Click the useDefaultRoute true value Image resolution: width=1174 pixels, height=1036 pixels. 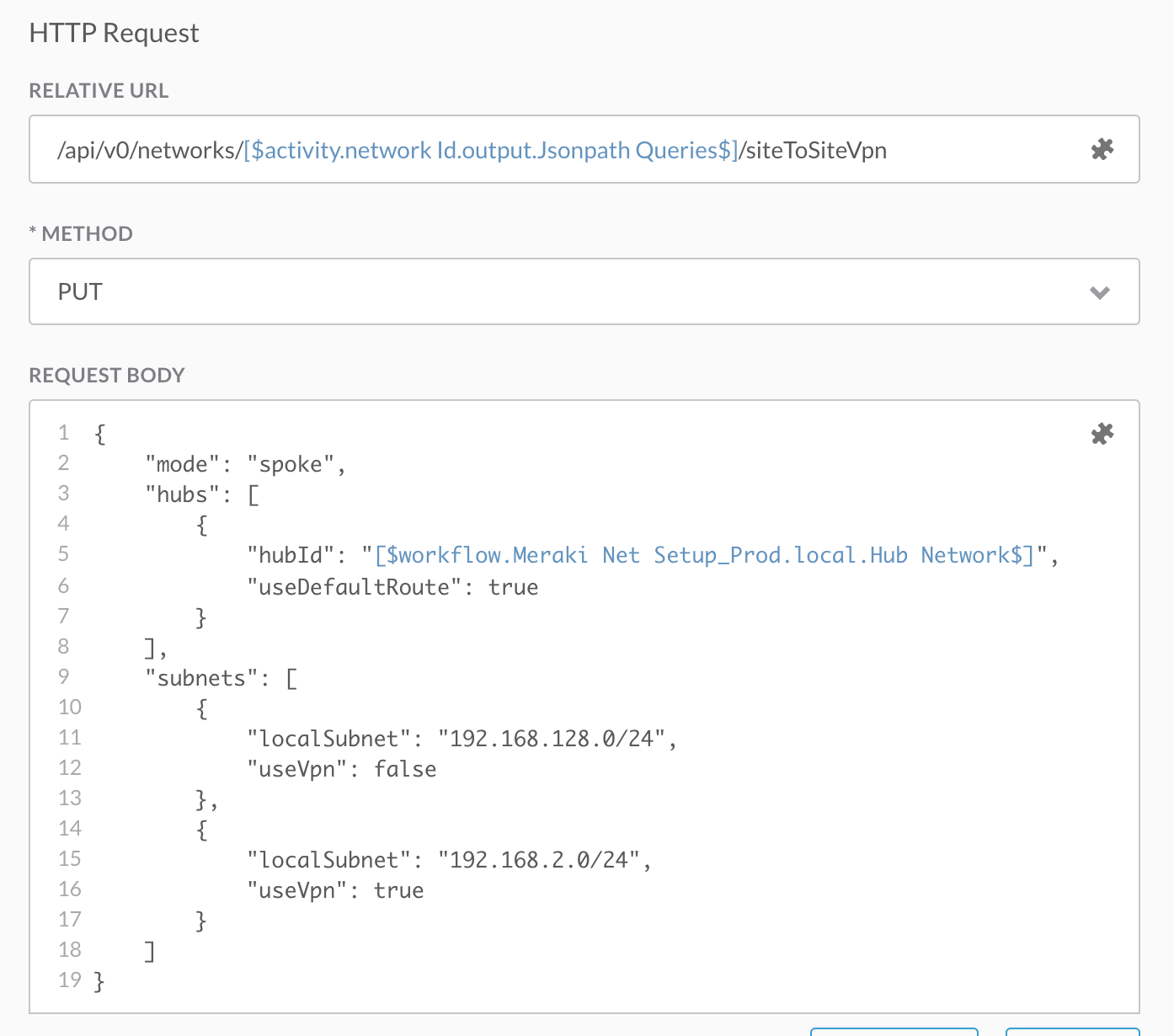tap(513, 588)
